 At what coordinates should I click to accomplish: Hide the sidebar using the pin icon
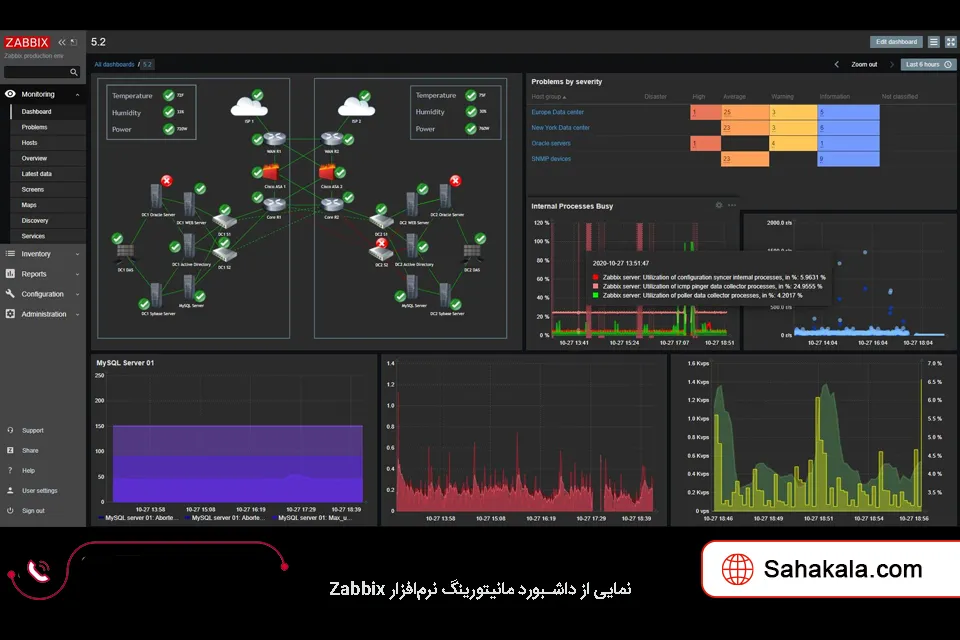pos(74,42)
